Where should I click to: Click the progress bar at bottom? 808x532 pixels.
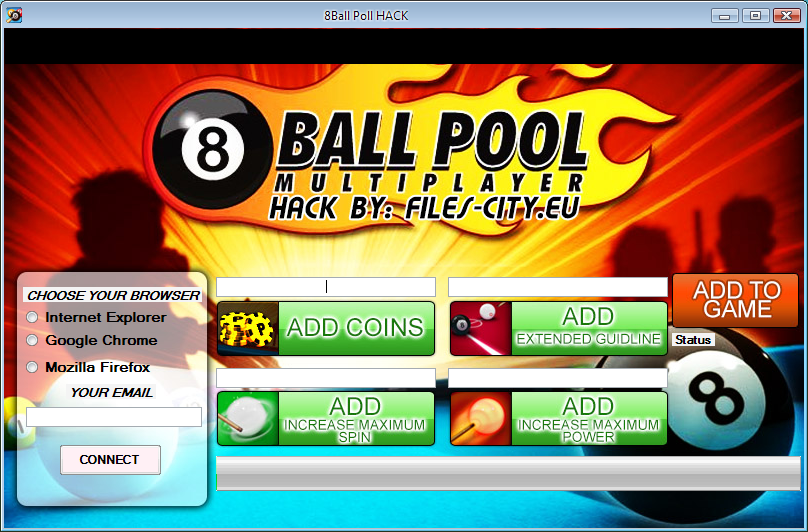tap(509, 473)
